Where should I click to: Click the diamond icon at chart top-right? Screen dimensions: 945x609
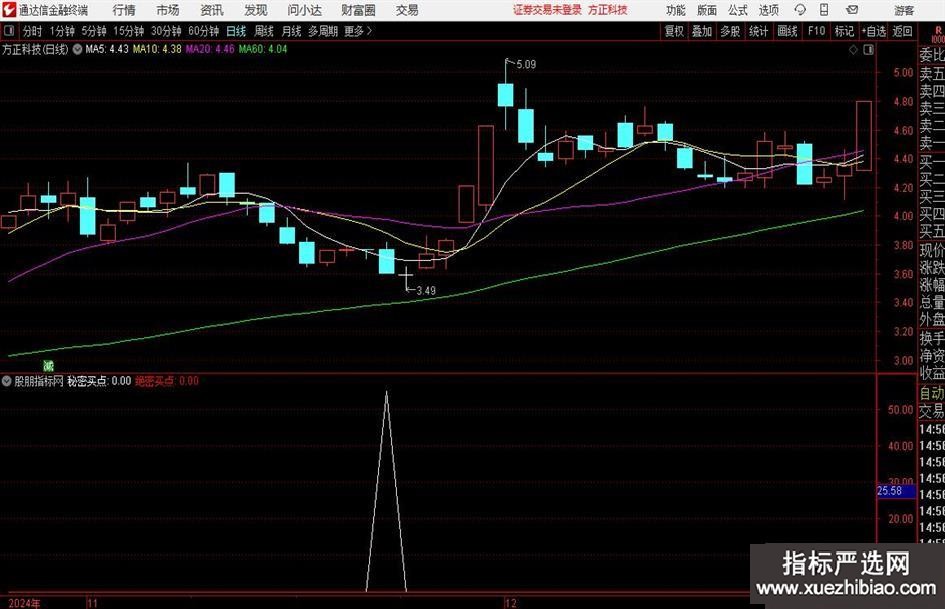coord(853,50)
